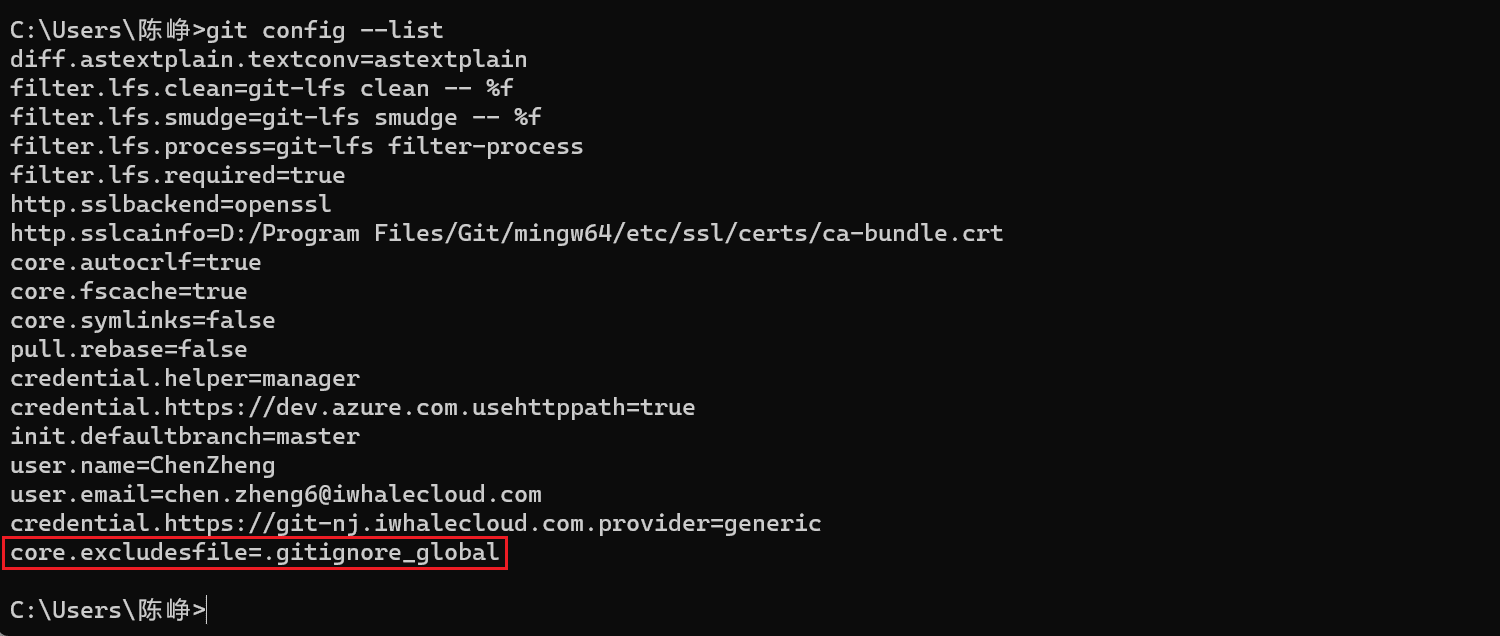Screen dimensions: 1500x636
Task: Click the filter.lfs.process line
Action: [296, 147]
